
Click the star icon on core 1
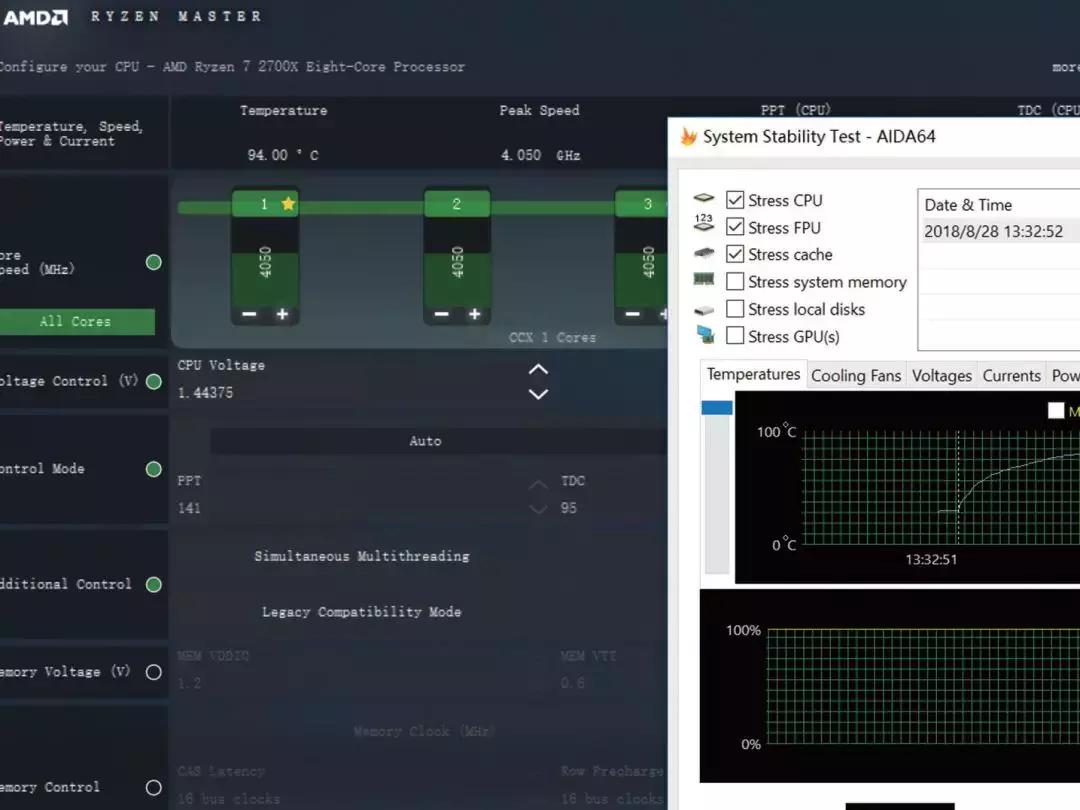(x=289, y=204)
